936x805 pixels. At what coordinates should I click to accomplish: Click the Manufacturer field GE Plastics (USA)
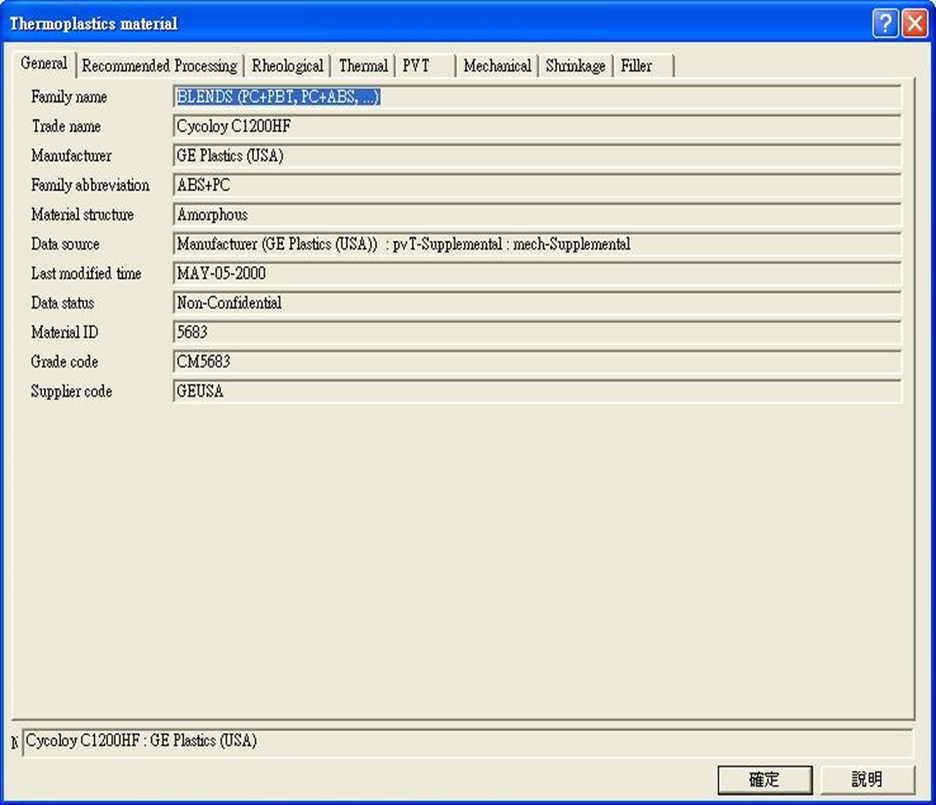(537, 156)
